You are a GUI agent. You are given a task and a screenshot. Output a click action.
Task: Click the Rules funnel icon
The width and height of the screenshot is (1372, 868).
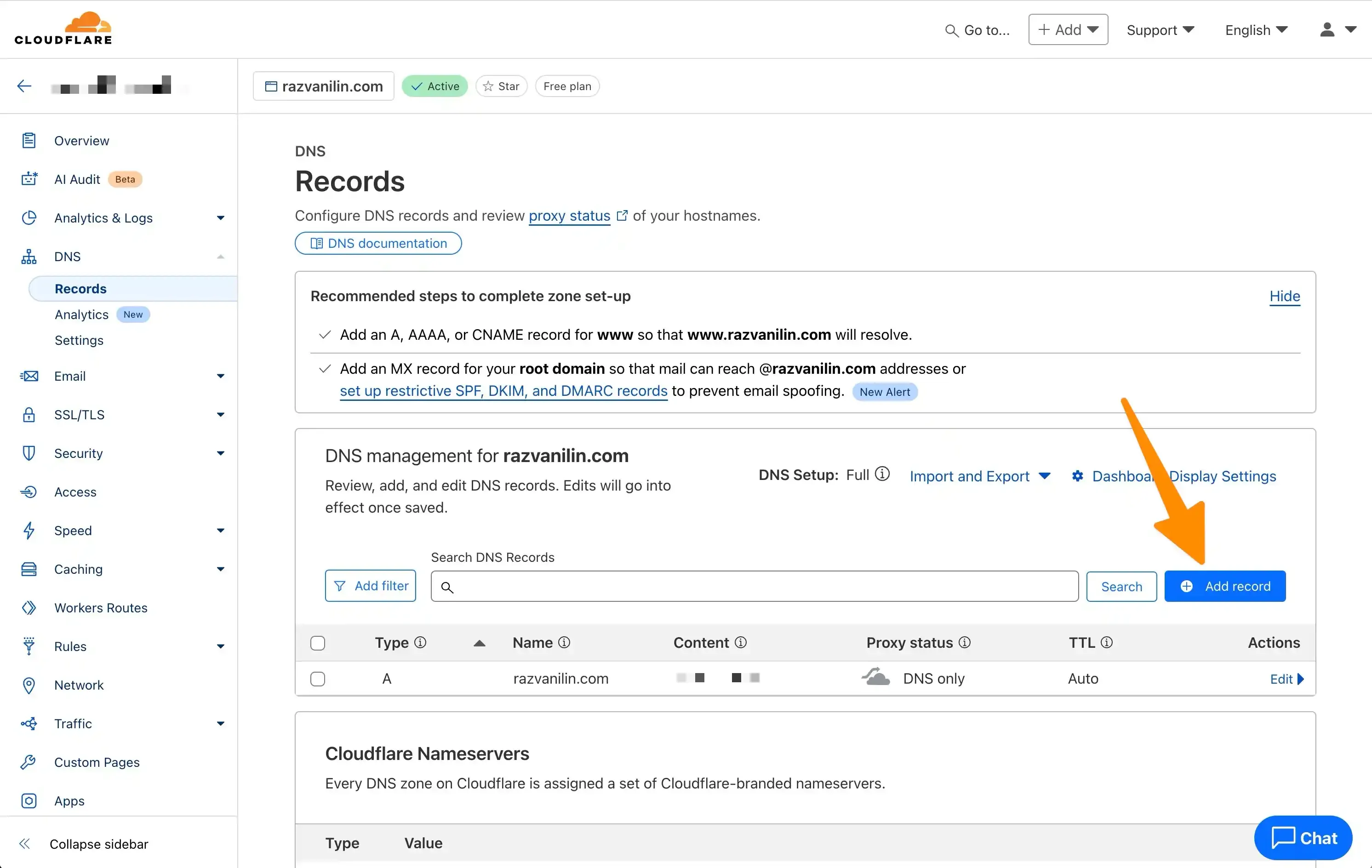coord(29,646)
